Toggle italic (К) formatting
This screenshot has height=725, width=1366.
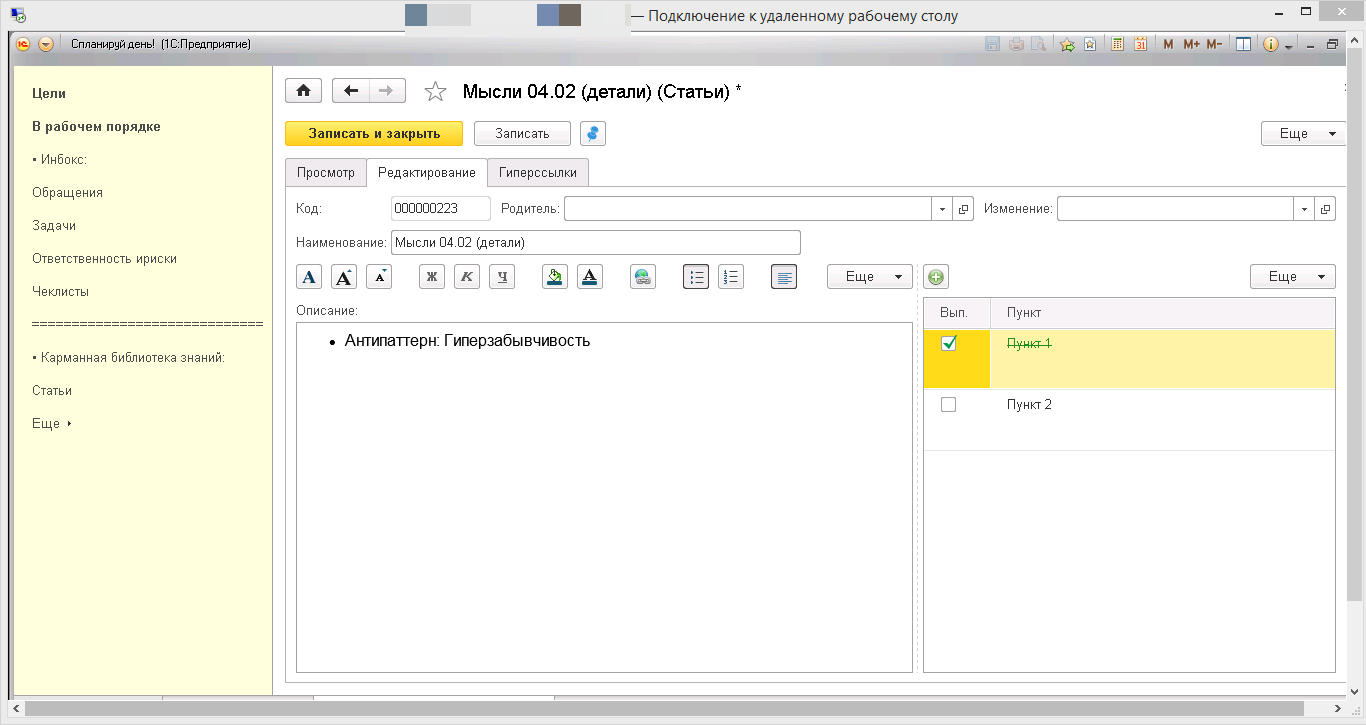(467, 277)
